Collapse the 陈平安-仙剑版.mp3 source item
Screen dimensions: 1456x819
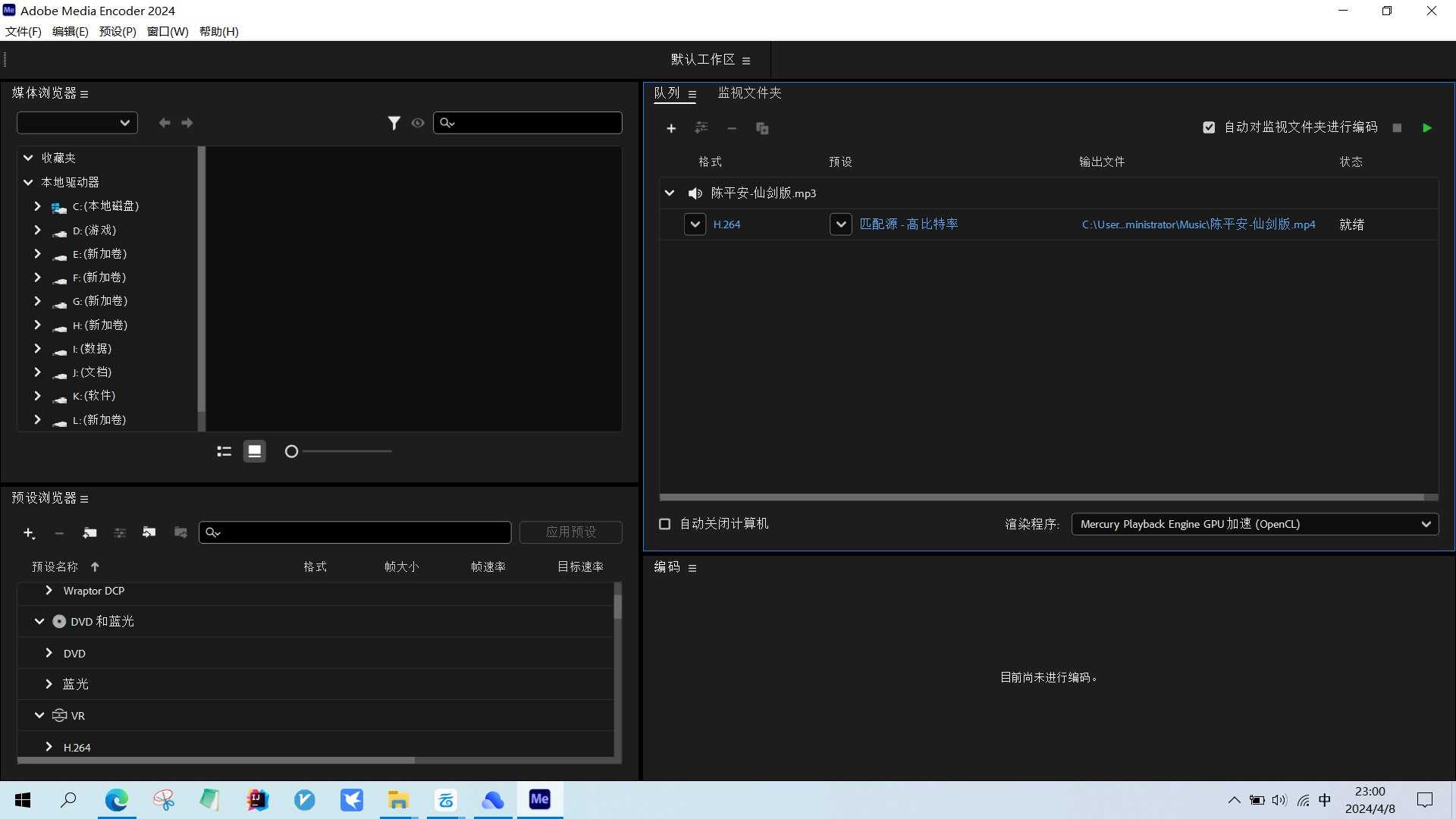tap(670, 193)
